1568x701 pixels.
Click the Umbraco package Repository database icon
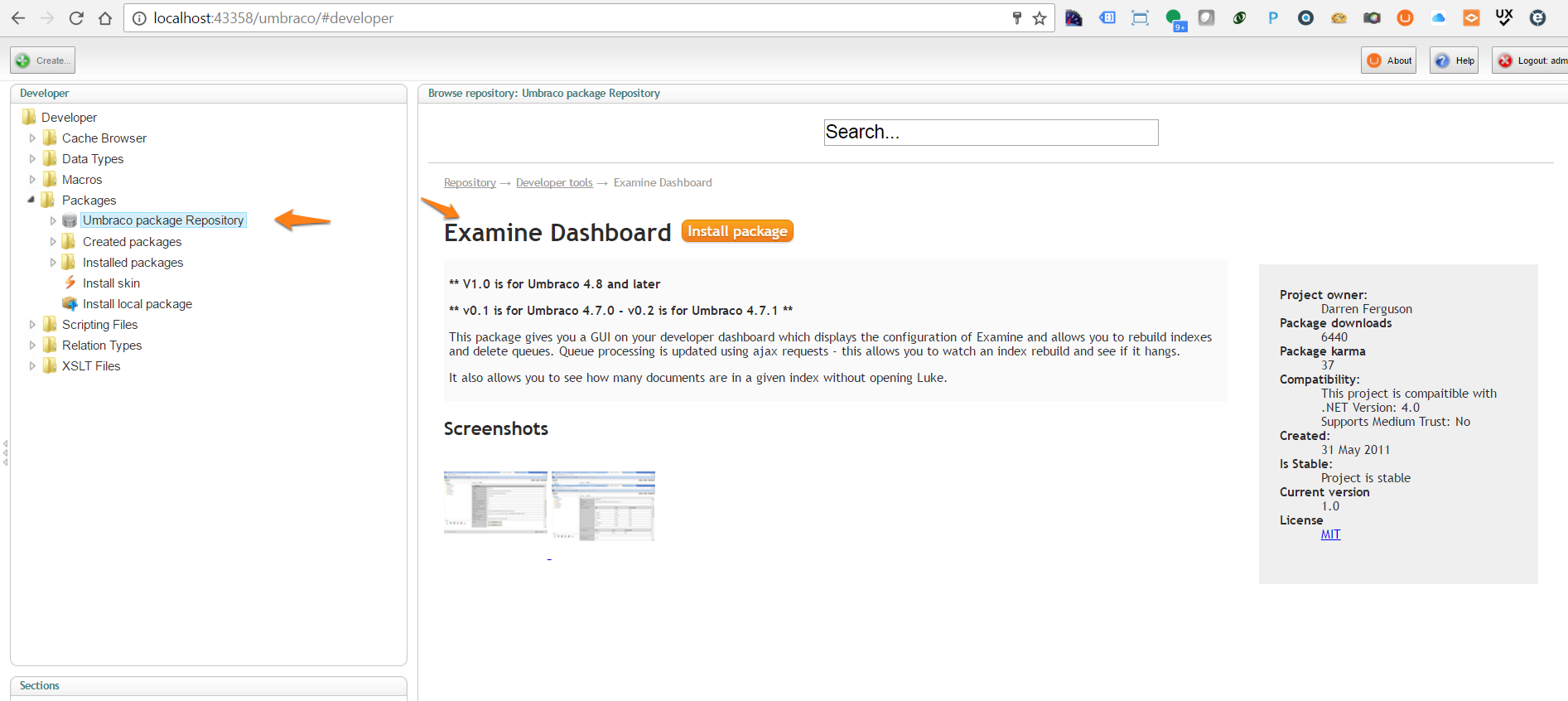point(70,220)
